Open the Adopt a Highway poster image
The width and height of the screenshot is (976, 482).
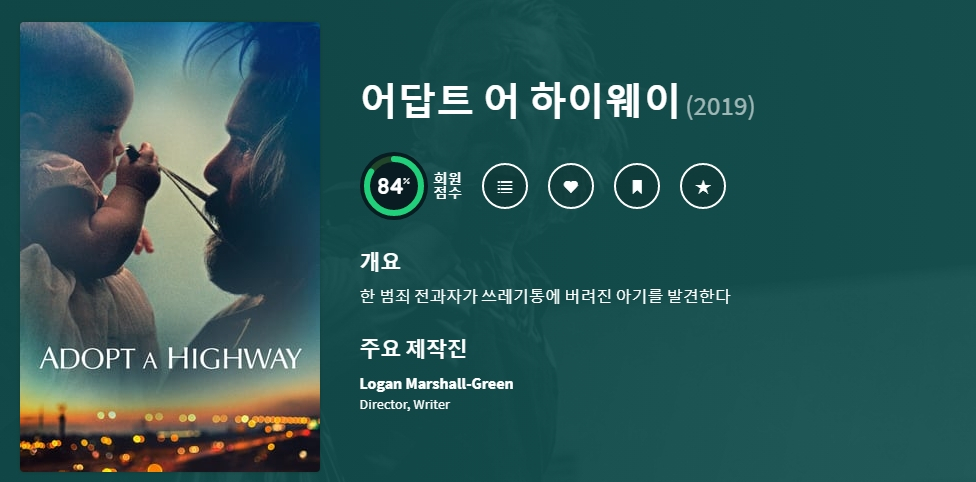[170, 247]
